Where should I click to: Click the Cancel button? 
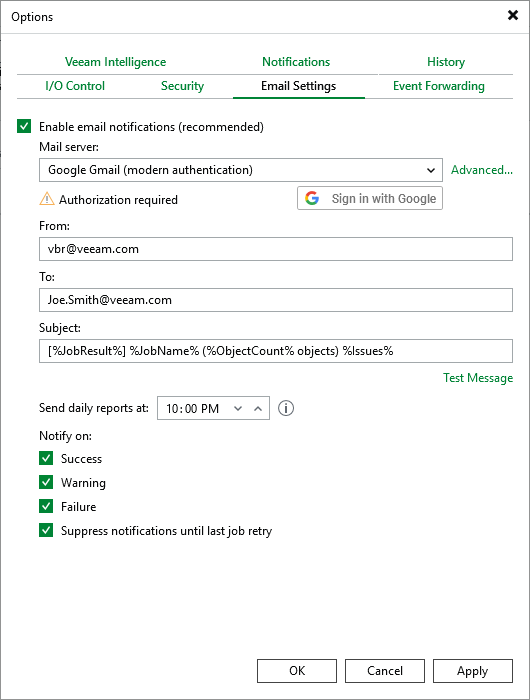[x=385, y=671]
